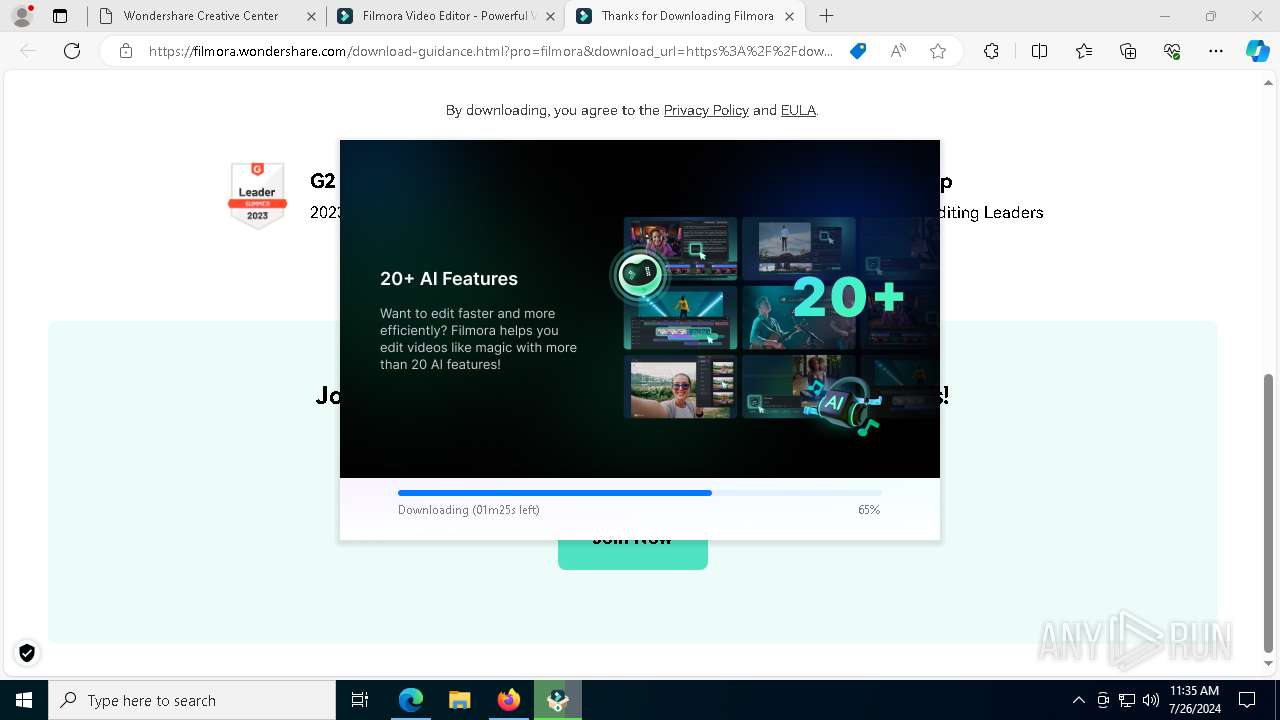Open the Copilot sidebar icon

(x=1257, y=51)
